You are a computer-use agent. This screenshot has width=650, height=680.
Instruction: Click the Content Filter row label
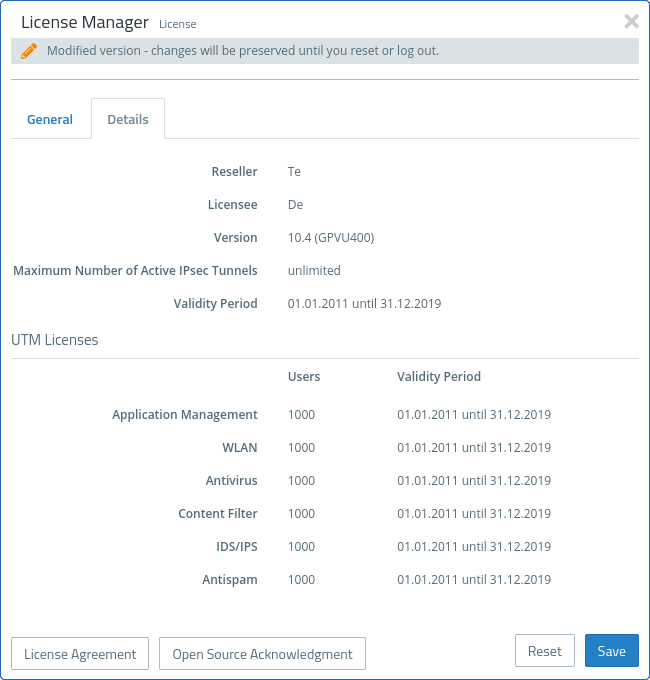pyautogui.click(x=218, y=514)
